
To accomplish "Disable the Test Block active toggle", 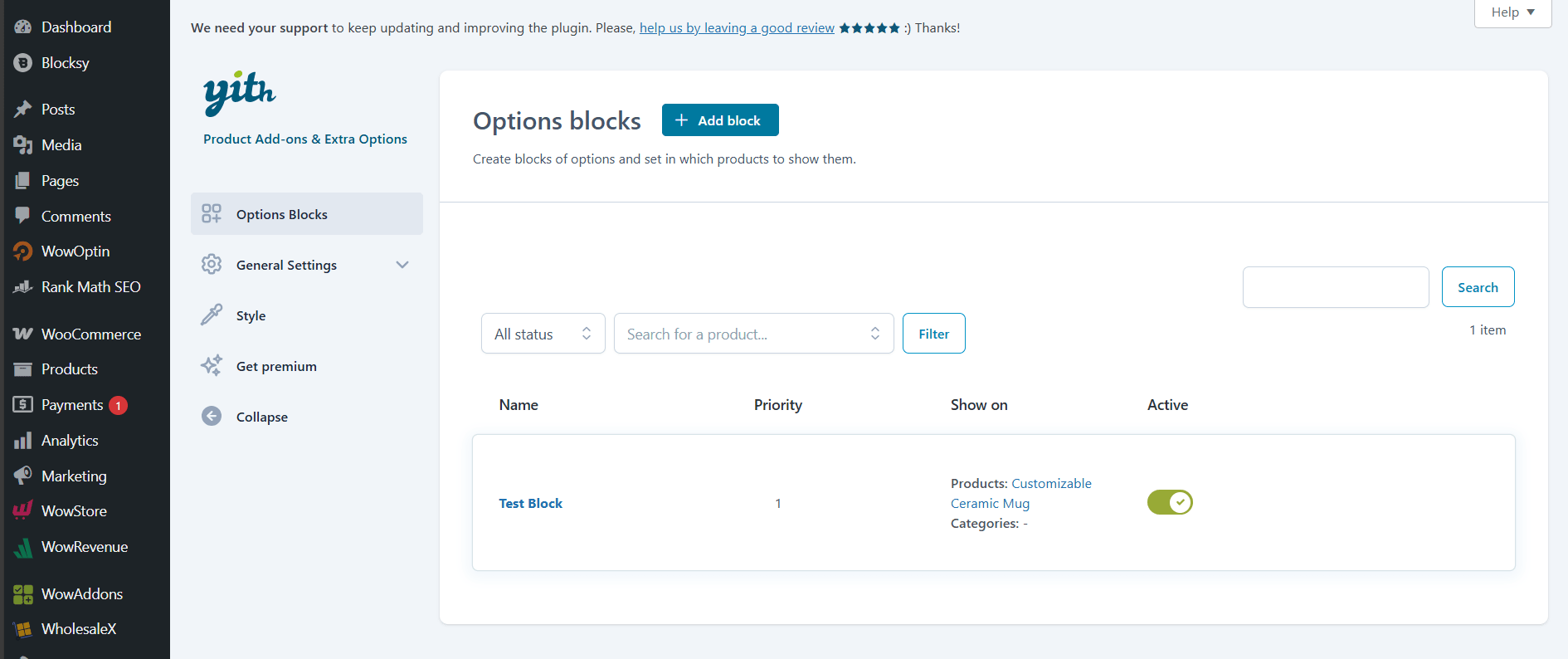I will pos(1170,502).
